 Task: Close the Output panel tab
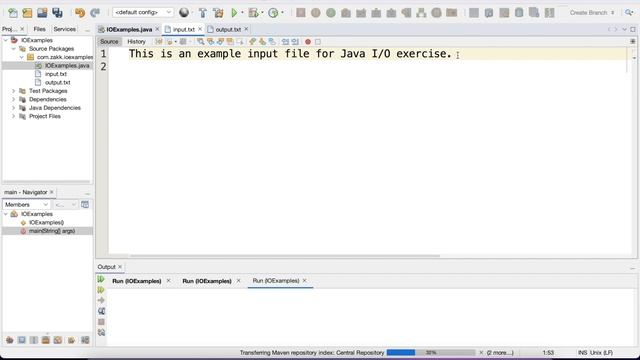120,267
